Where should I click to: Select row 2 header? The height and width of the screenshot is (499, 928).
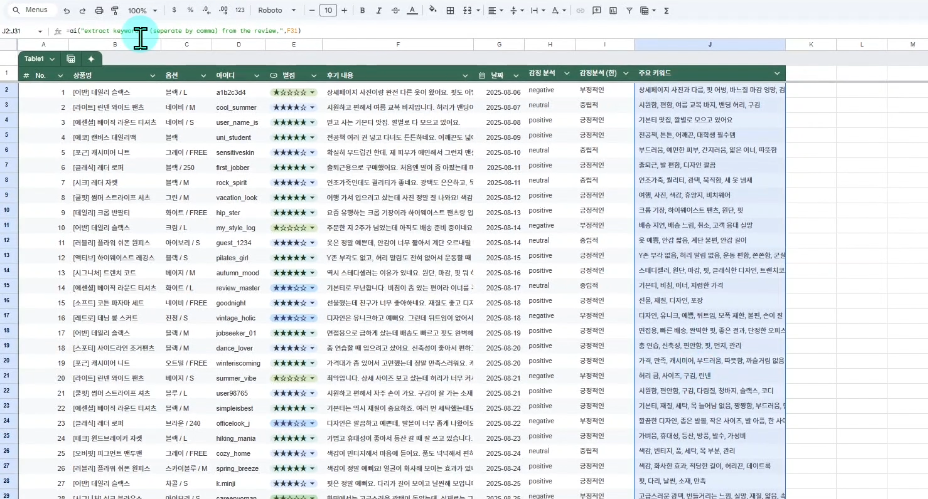[7, 90]
